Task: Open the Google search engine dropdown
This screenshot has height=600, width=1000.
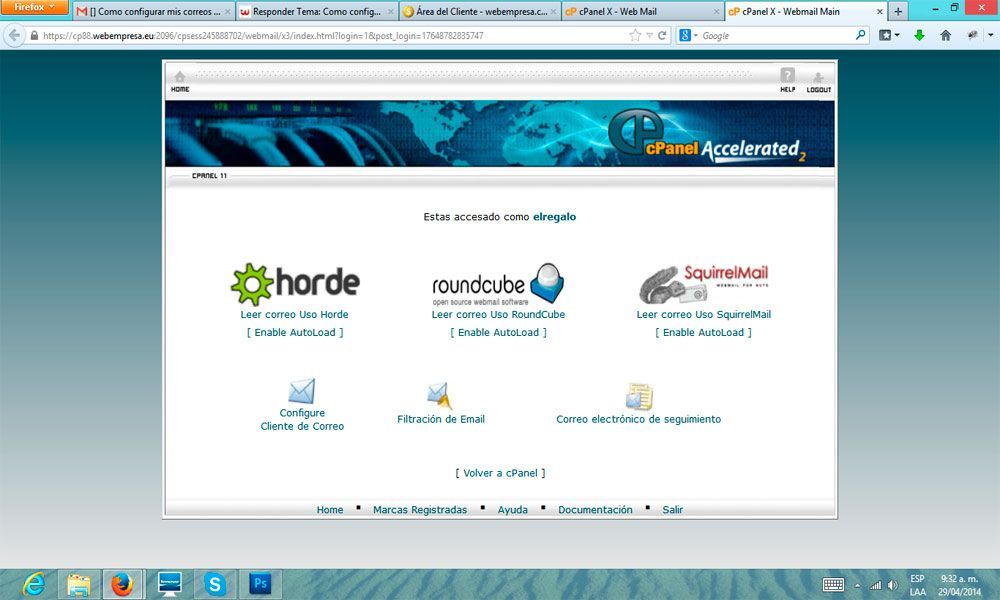Action: point(688,36)
